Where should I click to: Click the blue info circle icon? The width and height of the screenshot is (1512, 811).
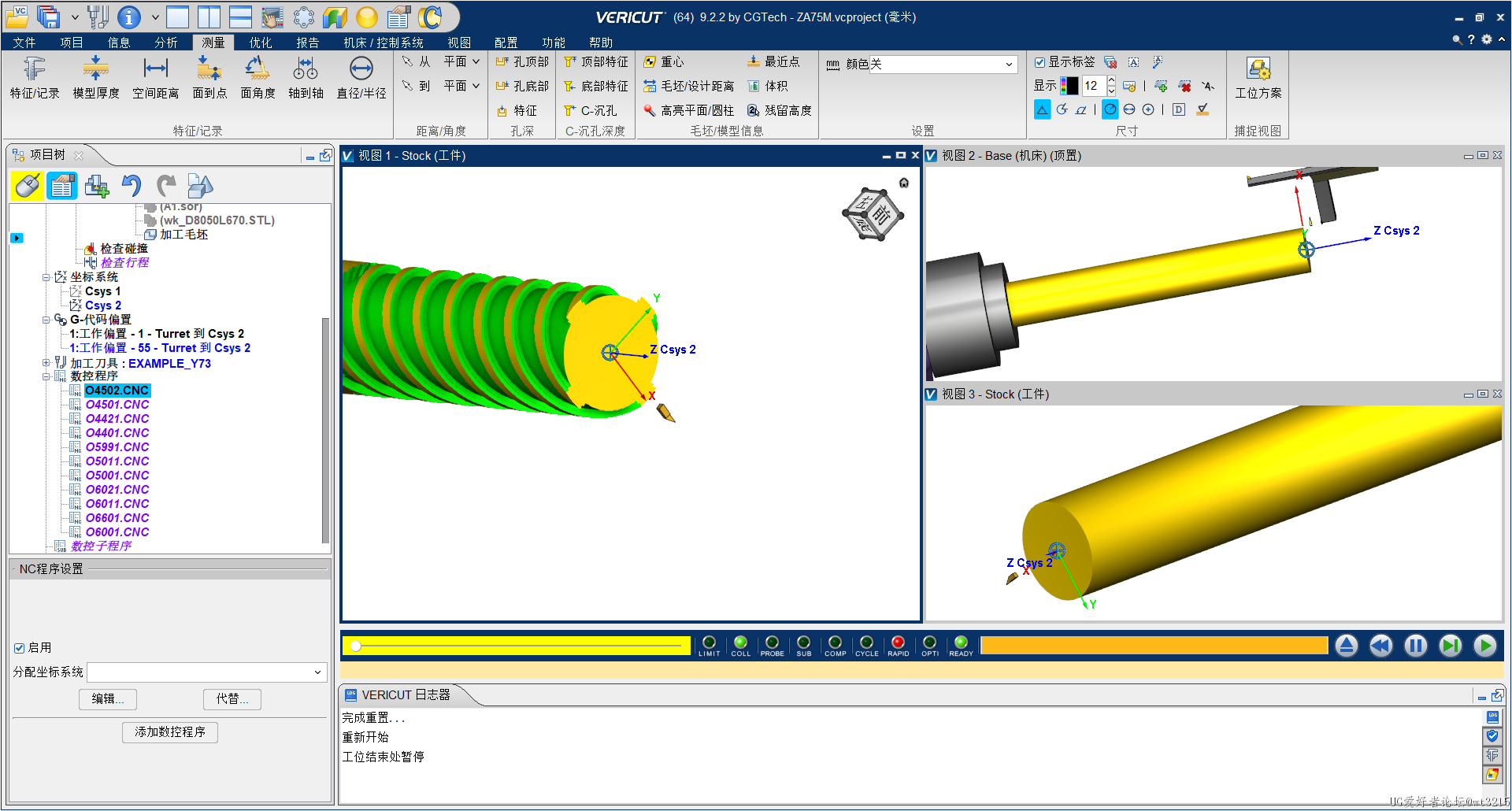point(129,16)
